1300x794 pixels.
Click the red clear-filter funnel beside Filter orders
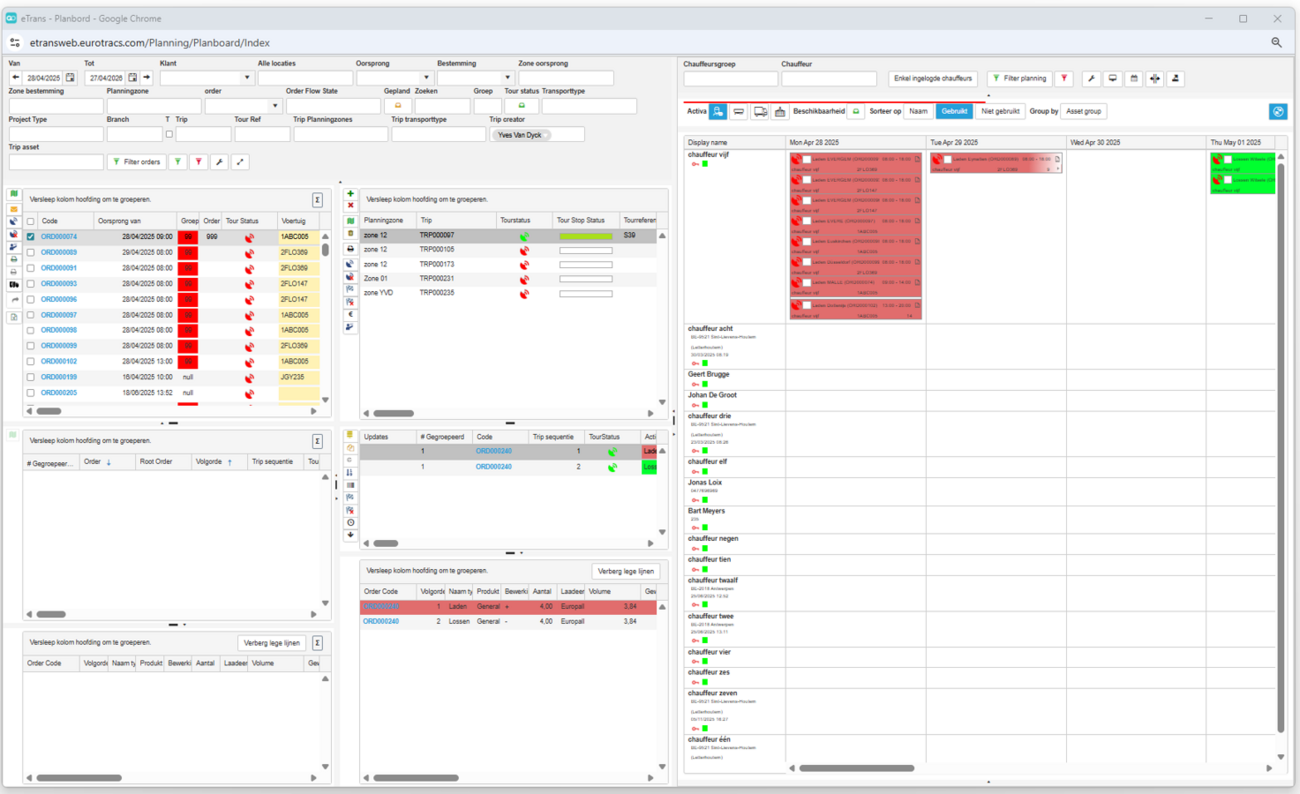pos(198,162)
